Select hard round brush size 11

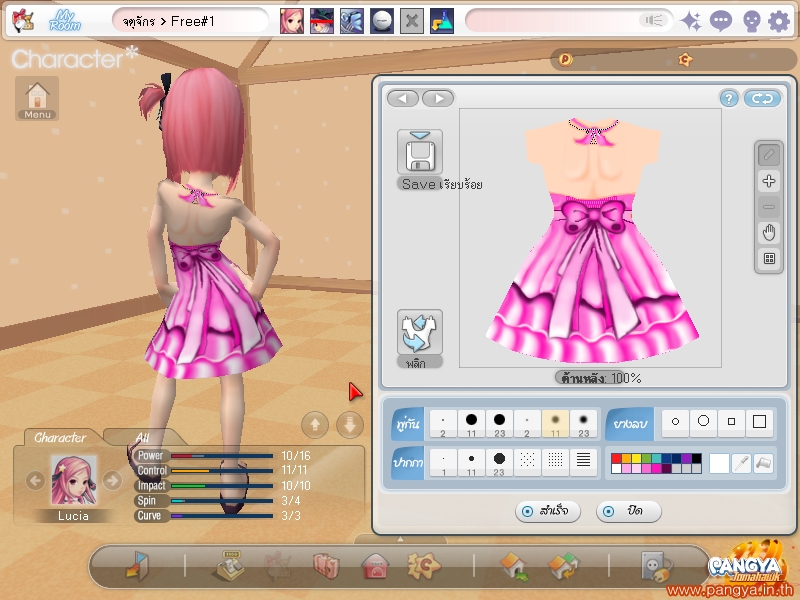[471, 423]
